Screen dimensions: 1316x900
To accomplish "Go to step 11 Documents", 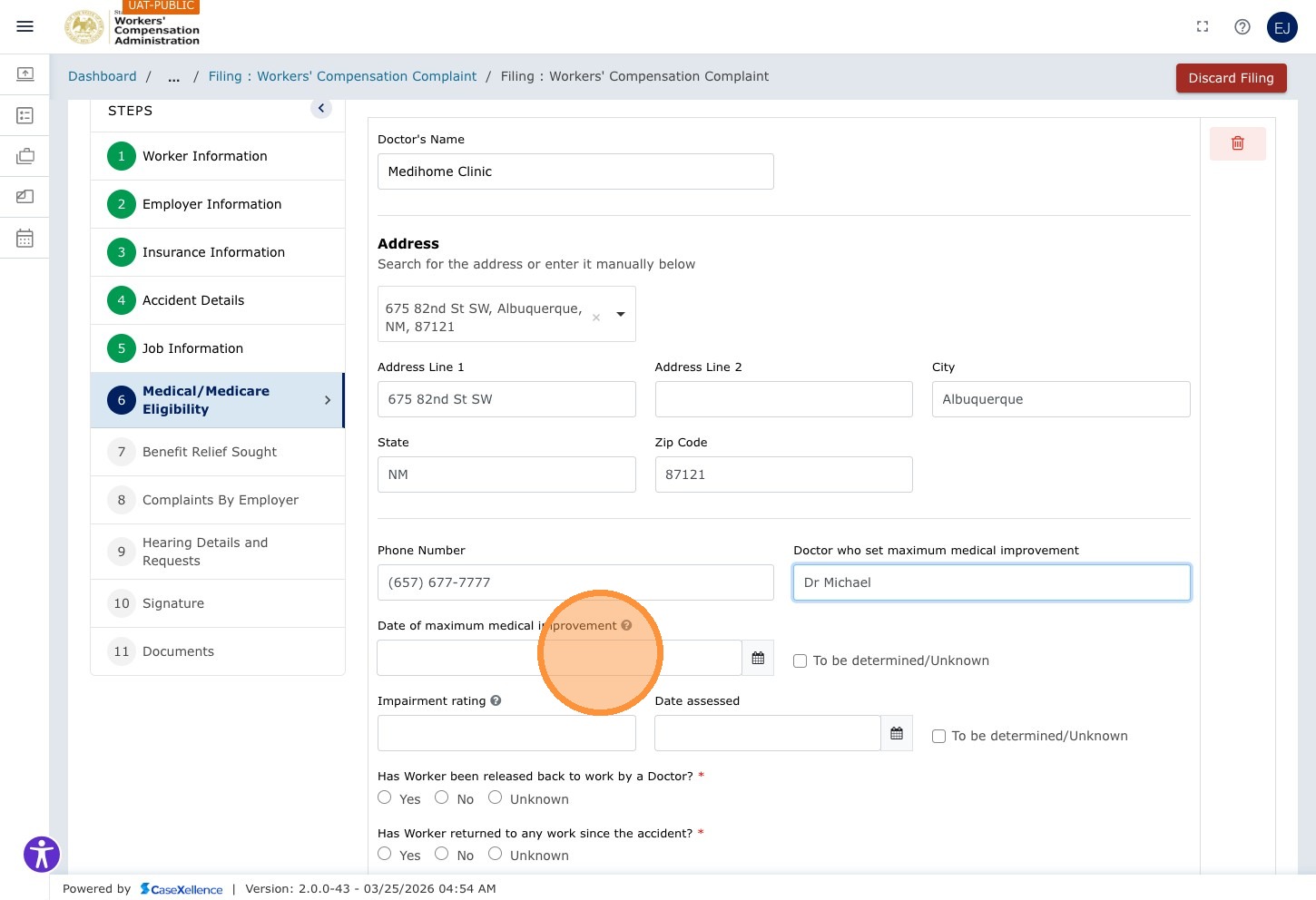I will click(218, 651).
